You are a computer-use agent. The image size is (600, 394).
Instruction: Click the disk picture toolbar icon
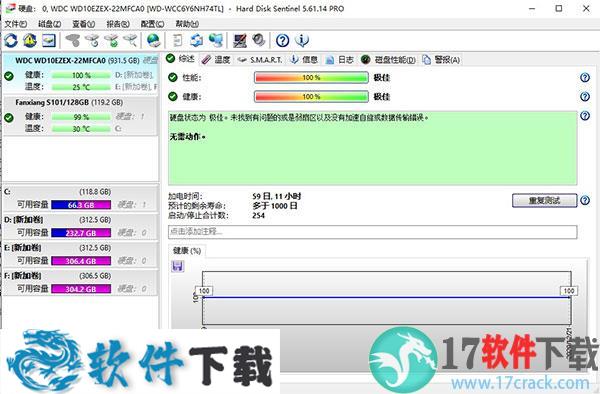49,40
